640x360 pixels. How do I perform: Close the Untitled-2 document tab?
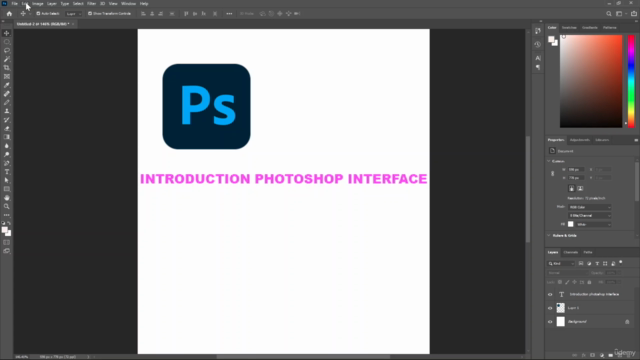73,24
